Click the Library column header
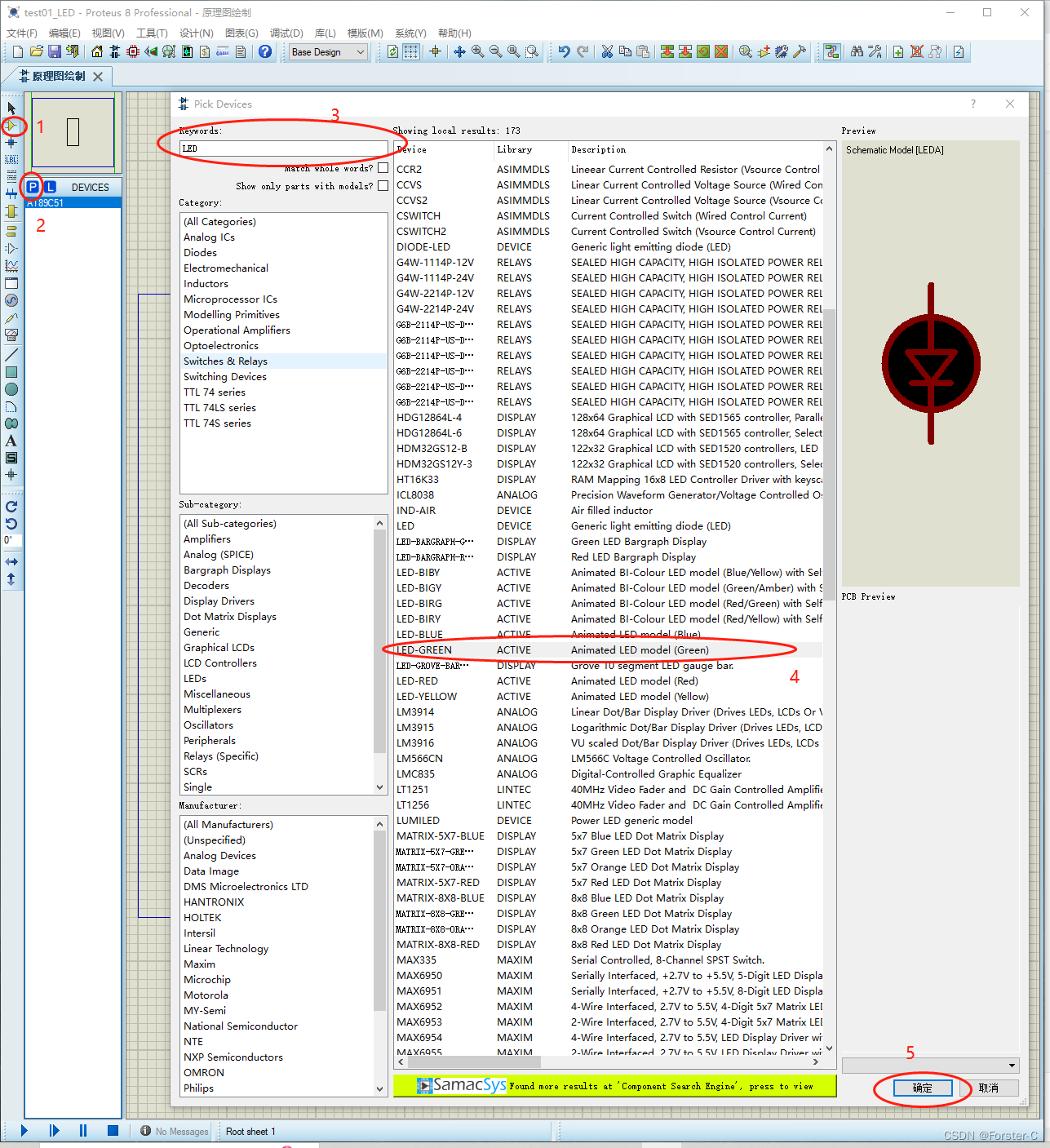Viewport: 1050px width, 1148px height. [530, 149]
